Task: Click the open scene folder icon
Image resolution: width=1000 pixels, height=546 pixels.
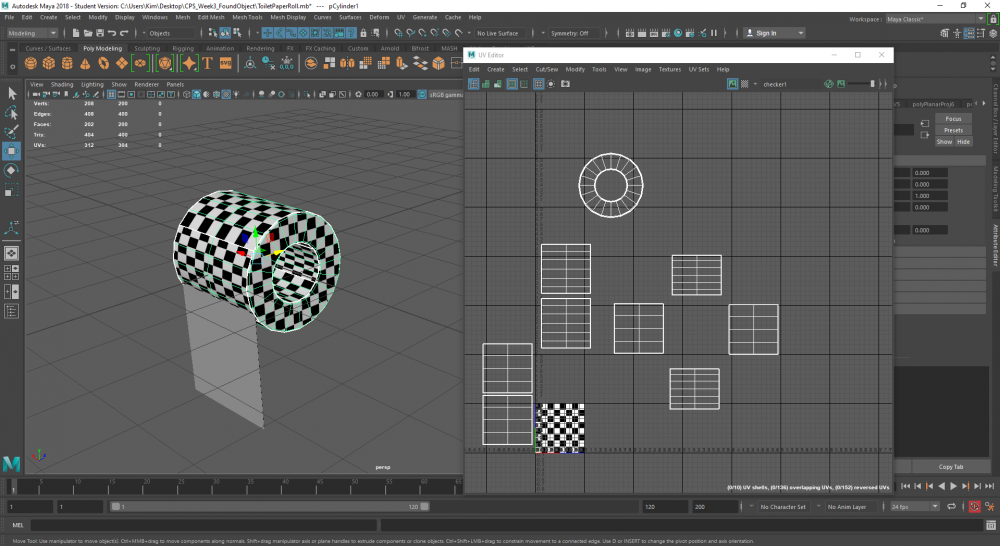Action: tap(88, 33)
